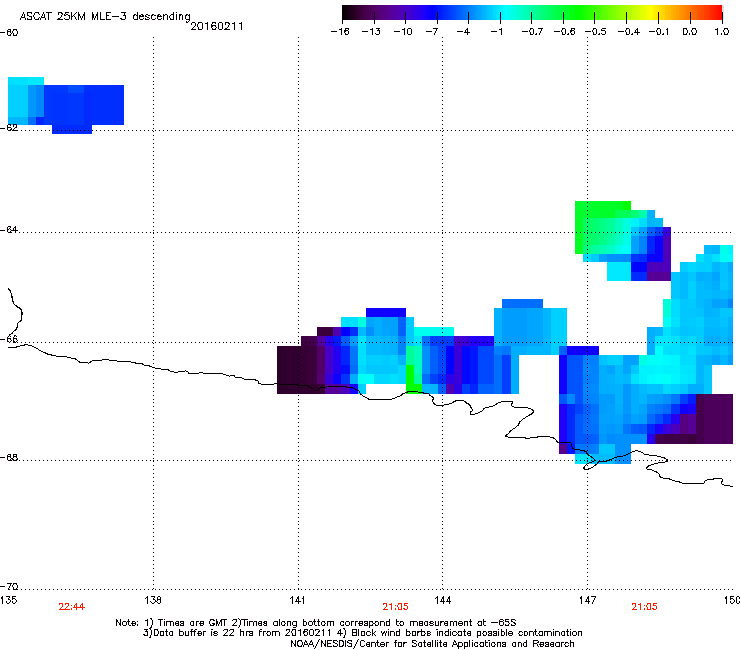Click the green data patch near 147, -64
Viewport: 740px width, 650px height.
[x=603, y=227]
